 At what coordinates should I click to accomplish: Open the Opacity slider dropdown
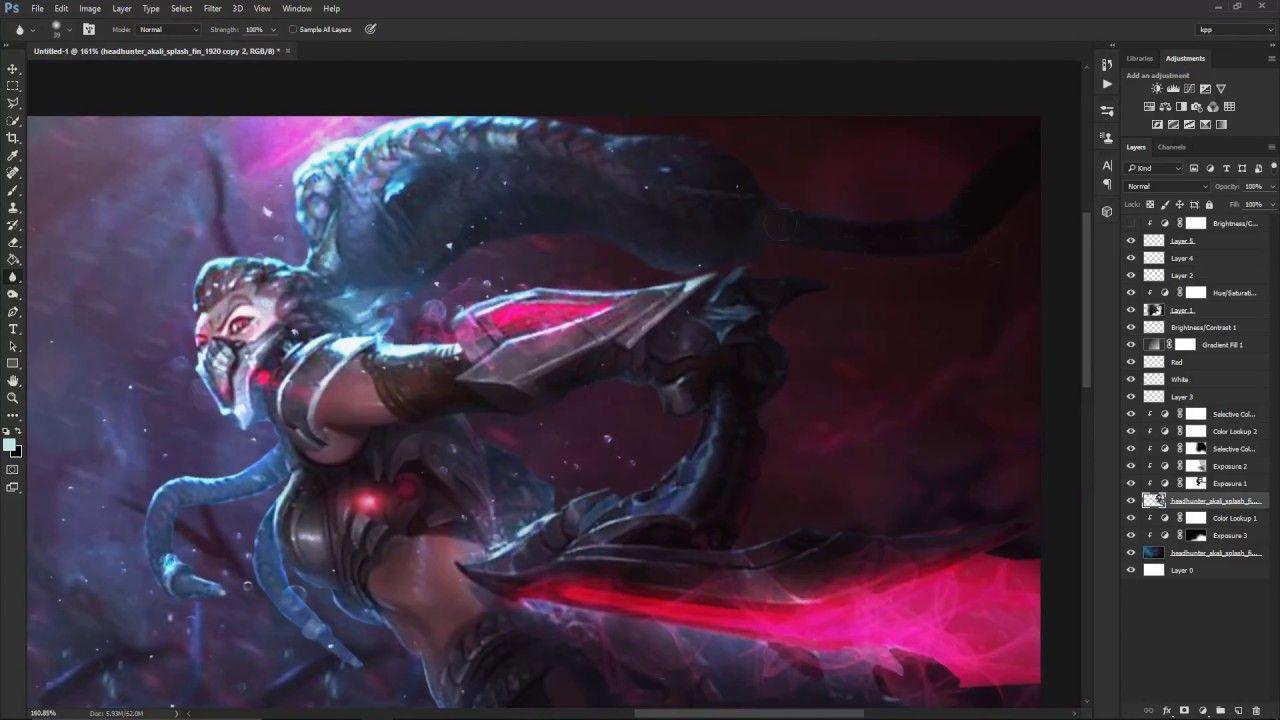point(1272,186)
